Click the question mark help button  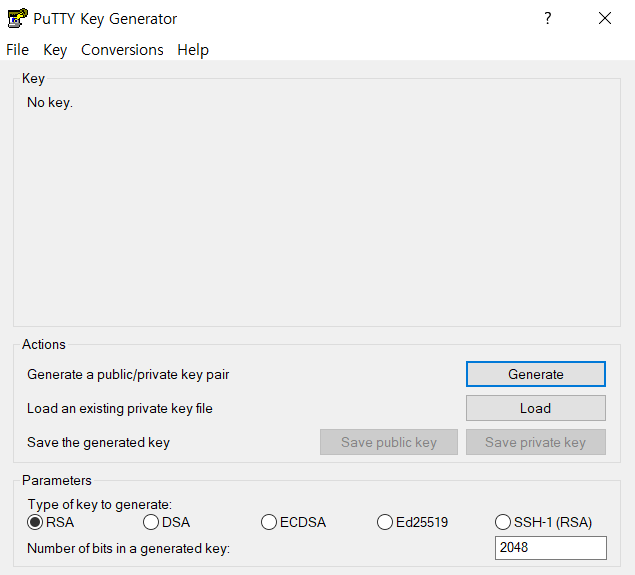point(548,18)
